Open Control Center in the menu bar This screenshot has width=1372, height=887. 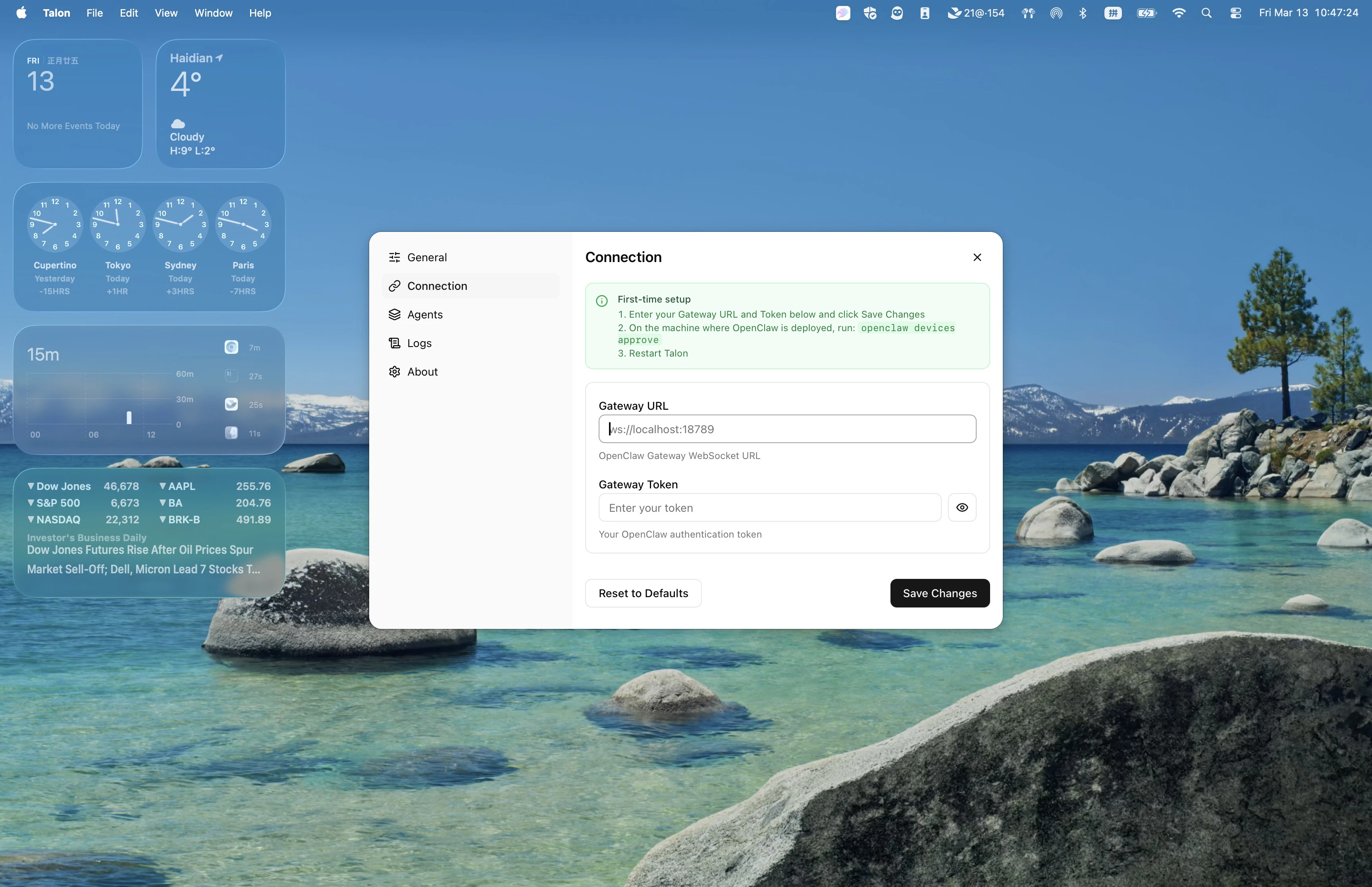1235,13
